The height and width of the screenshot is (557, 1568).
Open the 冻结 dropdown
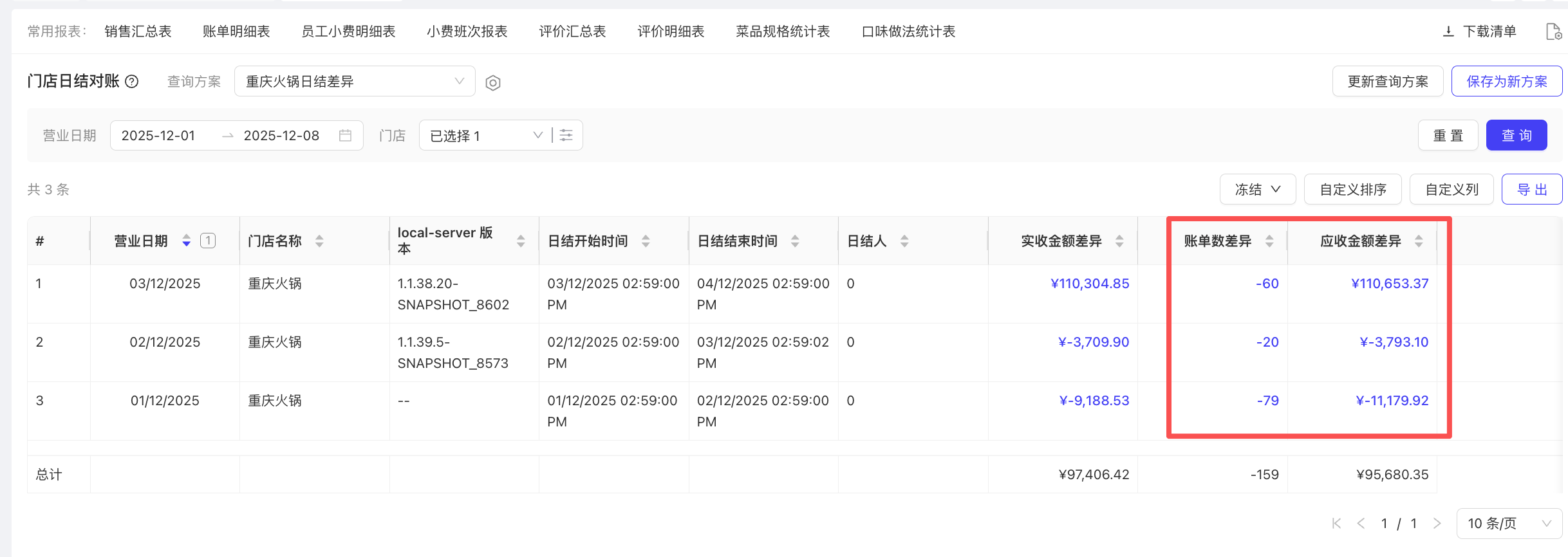tap(1257, 190)
